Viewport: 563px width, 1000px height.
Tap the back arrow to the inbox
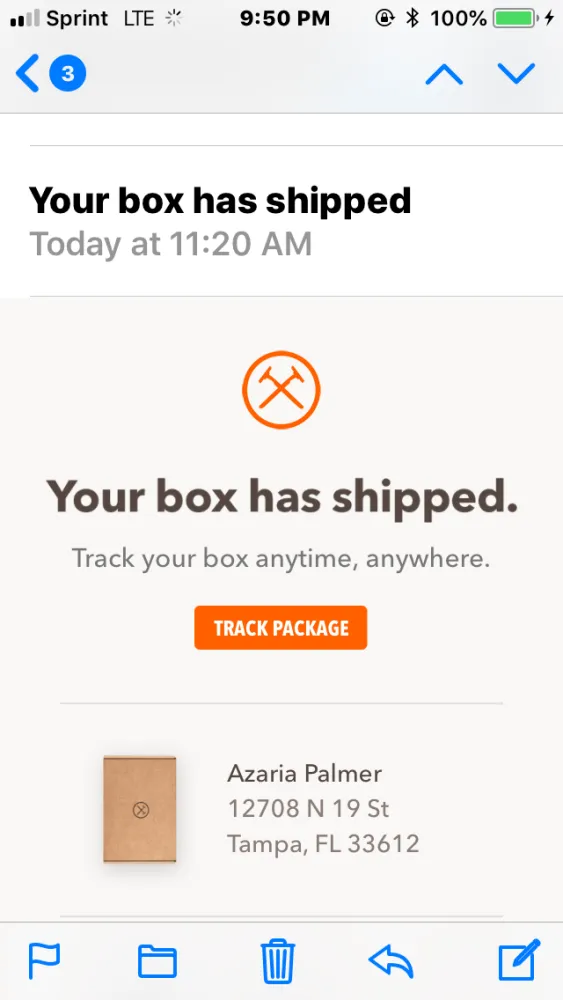(x=27, y=74)
